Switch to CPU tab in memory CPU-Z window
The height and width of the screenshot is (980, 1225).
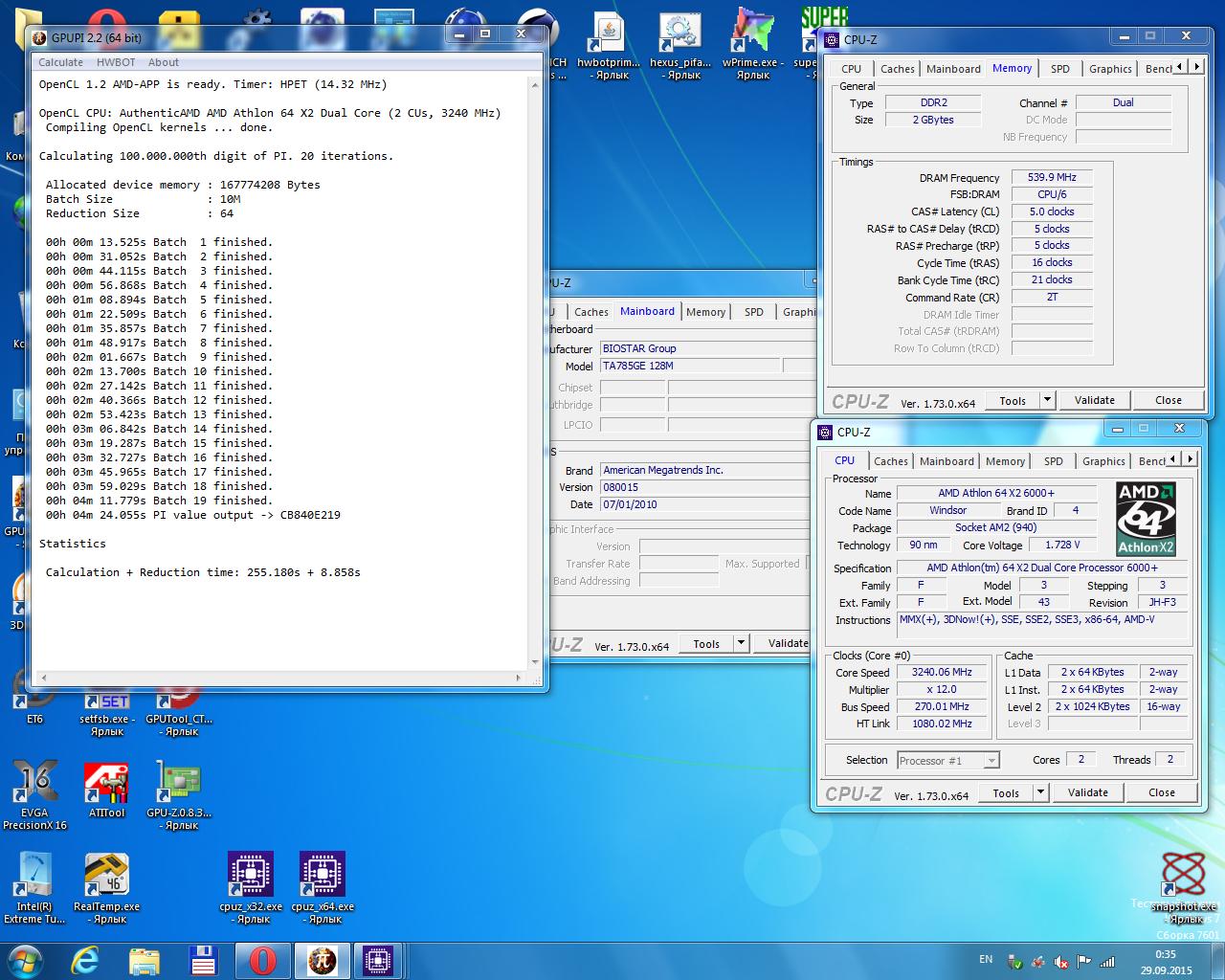(851, 69)
